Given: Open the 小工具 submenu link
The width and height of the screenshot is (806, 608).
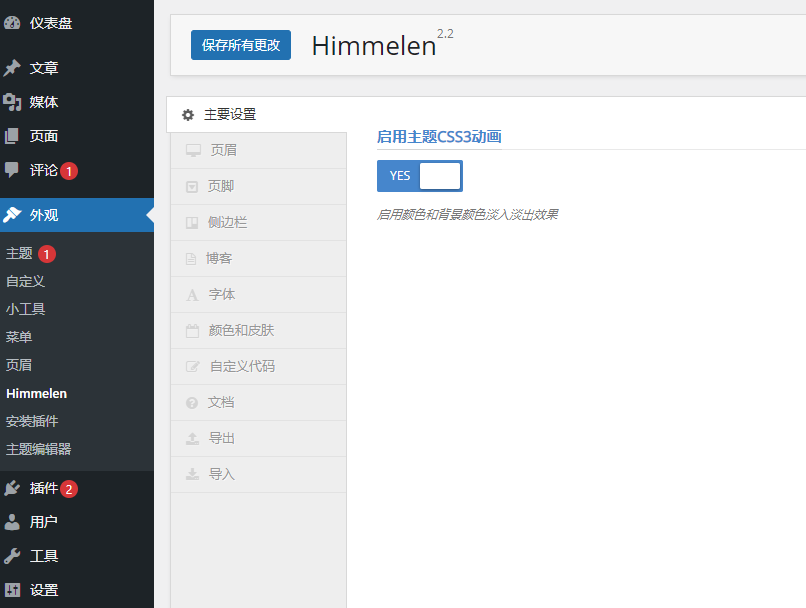Looking at the screenshot, I should pos(25,309).
